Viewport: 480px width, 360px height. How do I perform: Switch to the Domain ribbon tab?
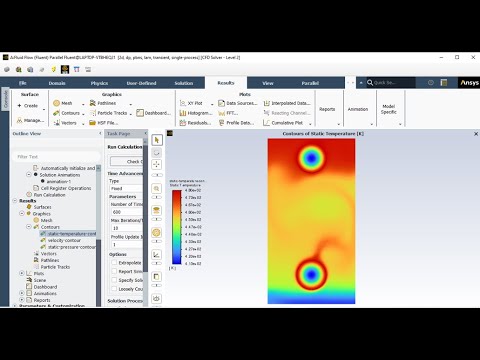pos(57,83)
